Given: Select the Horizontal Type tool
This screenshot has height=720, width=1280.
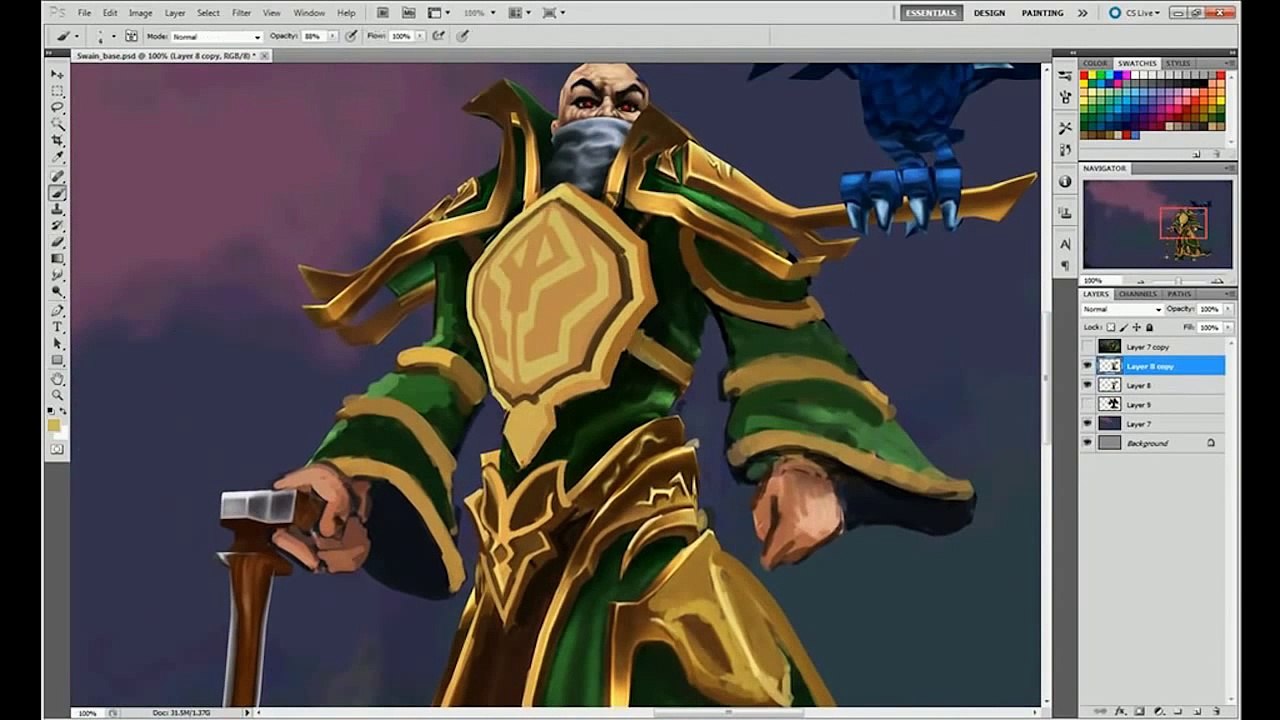Looking at the screenshot, I should click(58, 327).
